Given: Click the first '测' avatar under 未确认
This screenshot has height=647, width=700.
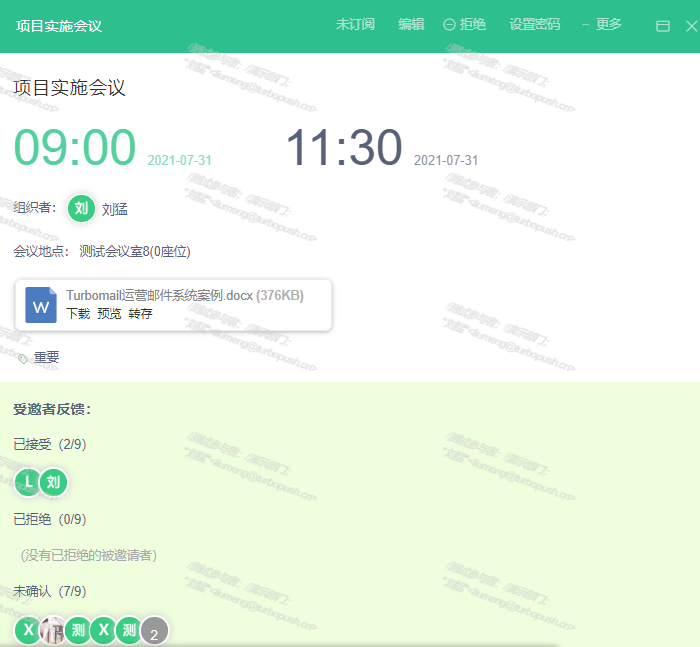Looking at the screenshot, I should coord(78,630).
